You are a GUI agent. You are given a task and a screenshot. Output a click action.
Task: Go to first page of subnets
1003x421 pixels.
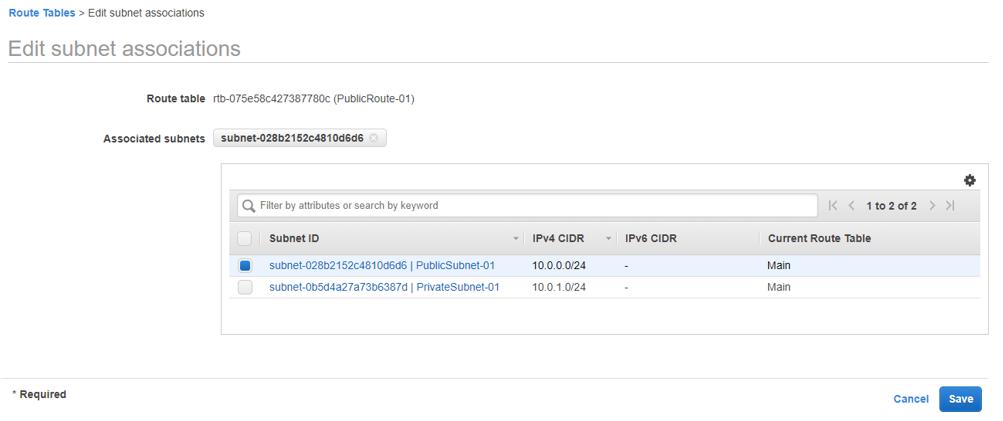tap(833, 206)
